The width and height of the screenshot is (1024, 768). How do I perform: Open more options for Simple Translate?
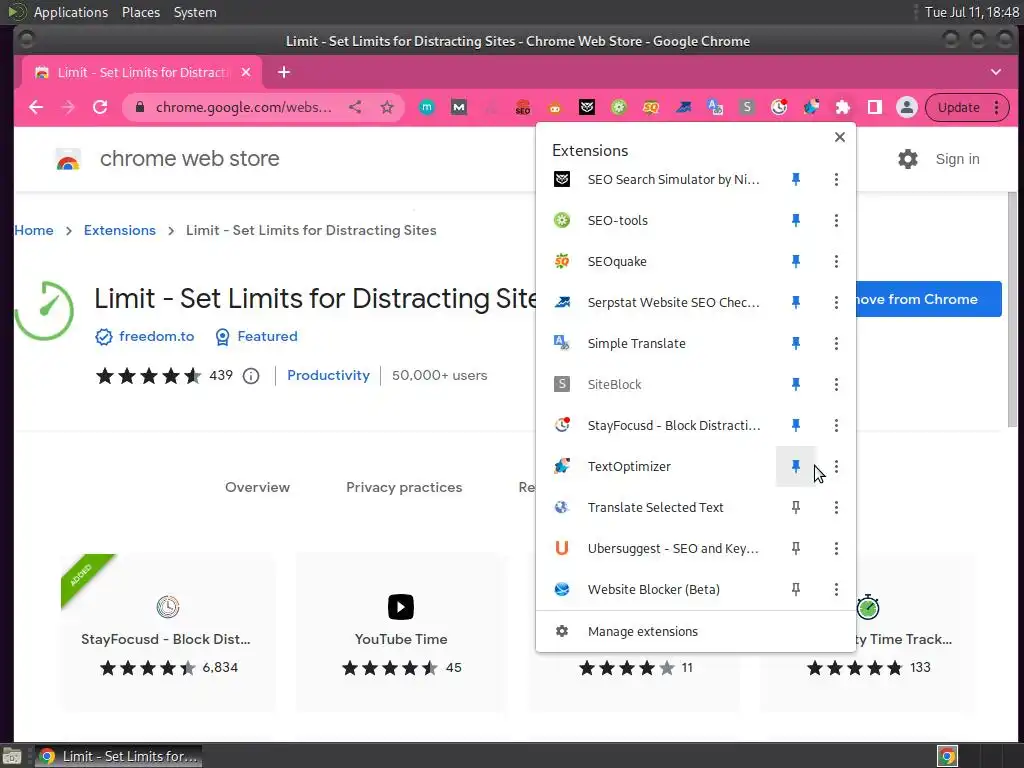pos(836,344)
